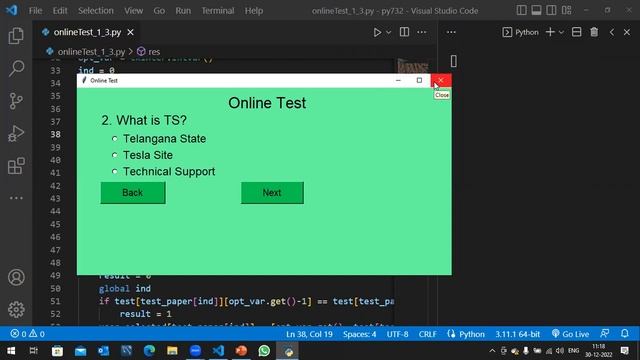
Task: Change end of line sequence CRLF
Action: point(428,334)
